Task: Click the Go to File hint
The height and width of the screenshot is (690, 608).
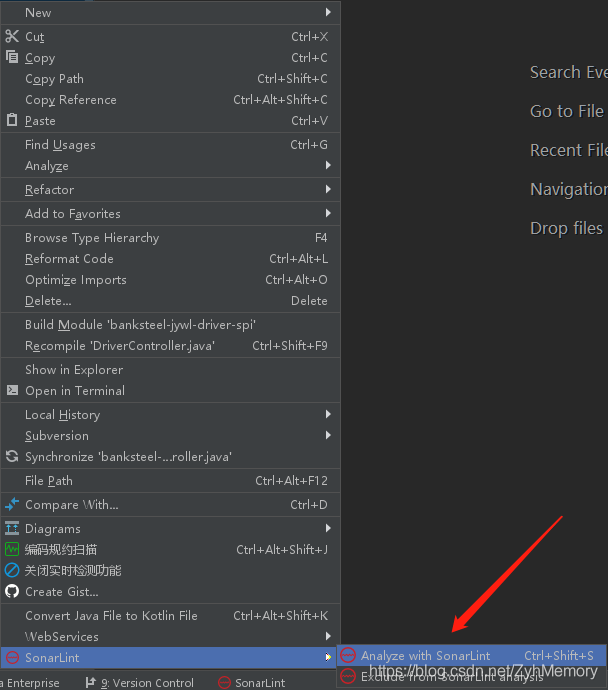Action: click(x=567, y=111)
